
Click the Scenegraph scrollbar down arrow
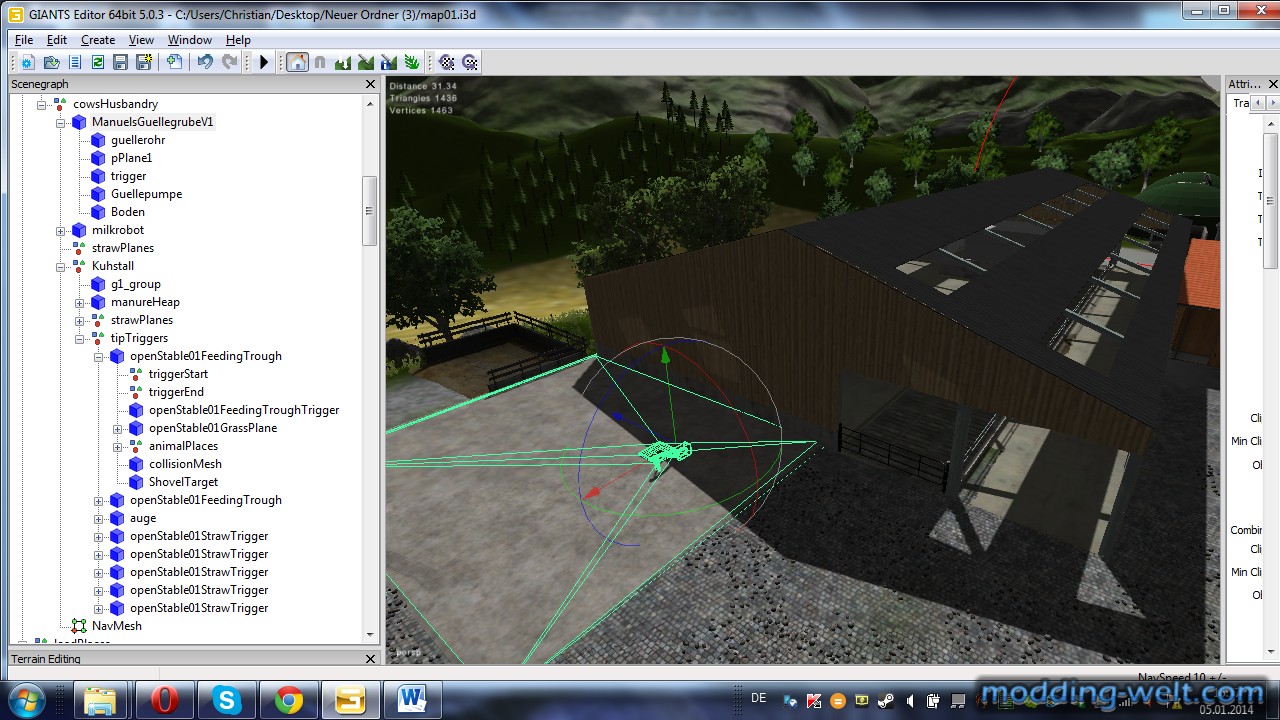click(x=370, y=634)
